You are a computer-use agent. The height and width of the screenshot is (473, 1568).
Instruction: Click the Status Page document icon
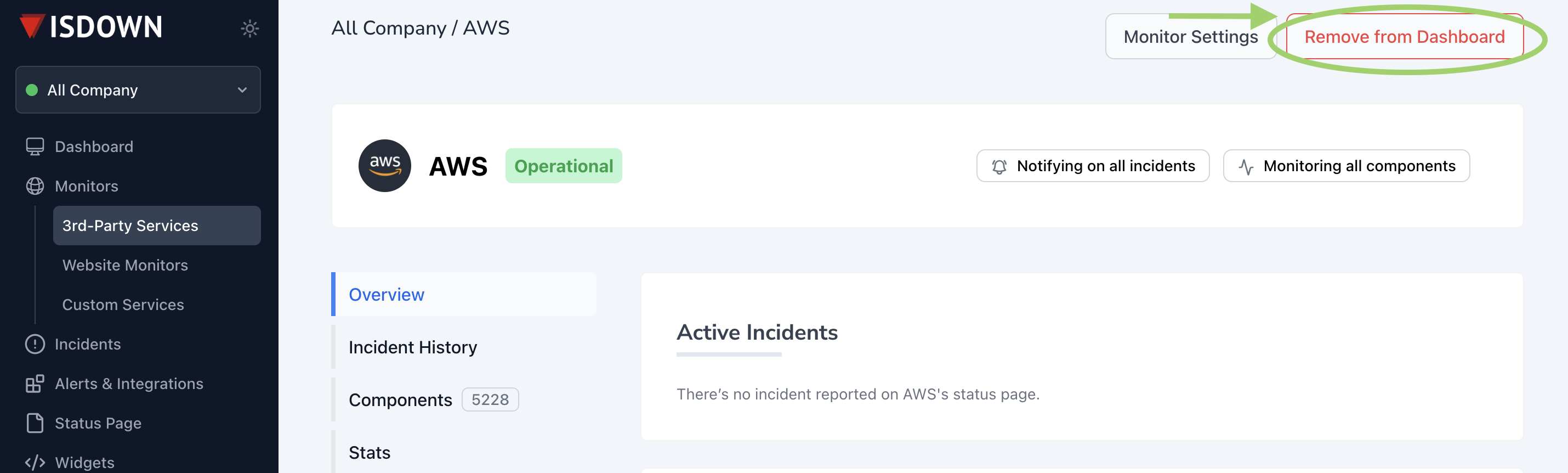35,423
